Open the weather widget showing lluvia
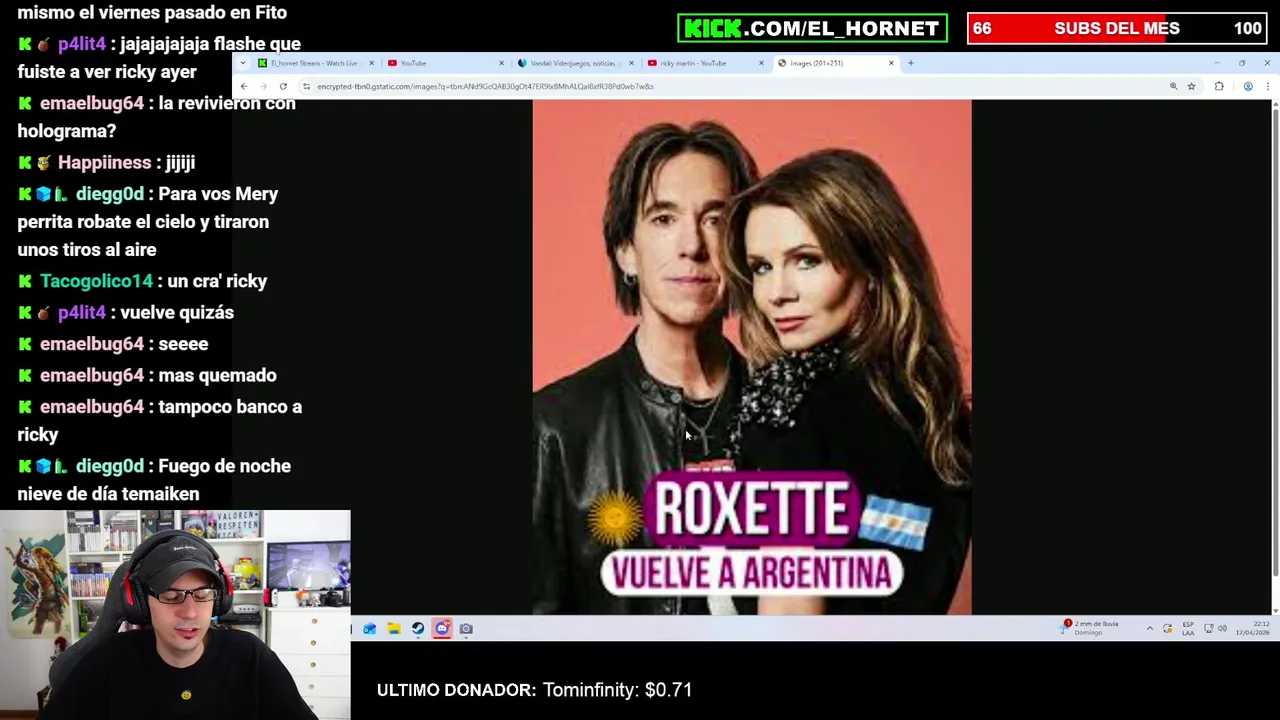 1091,628
